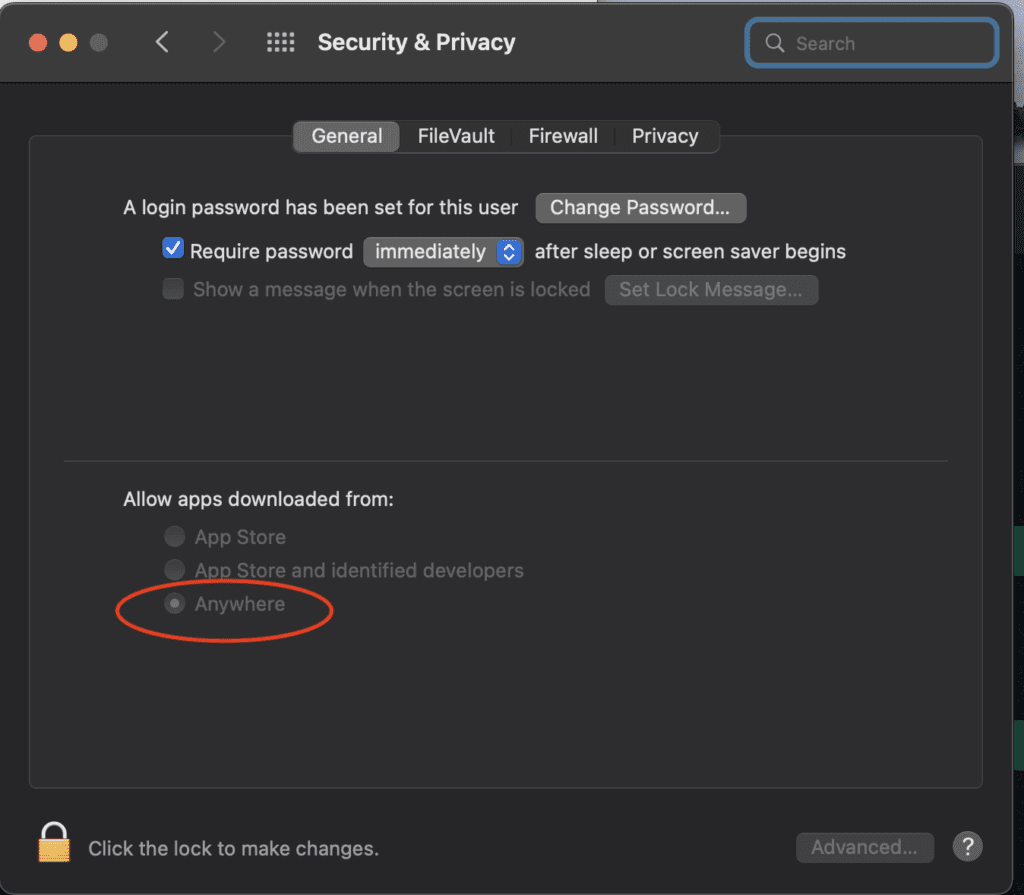Uncheck the Require password checkbox
The height and width of the screenshot is (895, 1024).
pos(173,249)
